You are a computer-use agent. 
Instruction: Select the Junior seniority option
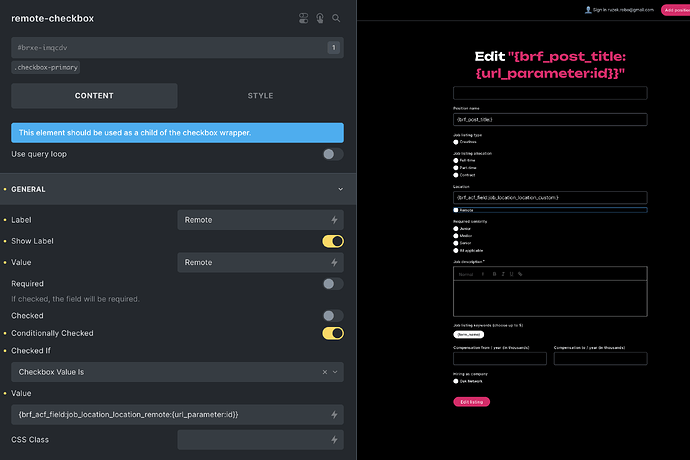(x=456, y=228)
